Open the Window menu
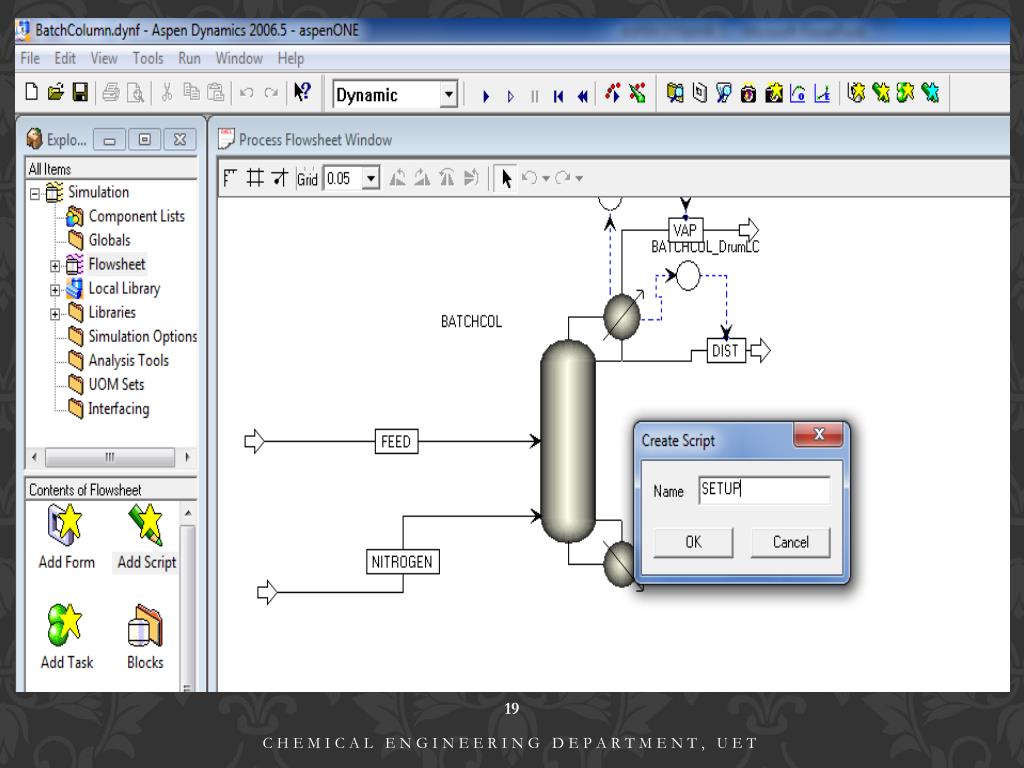Viewport: 1024px width, 768px height. [x=239, y=58]
